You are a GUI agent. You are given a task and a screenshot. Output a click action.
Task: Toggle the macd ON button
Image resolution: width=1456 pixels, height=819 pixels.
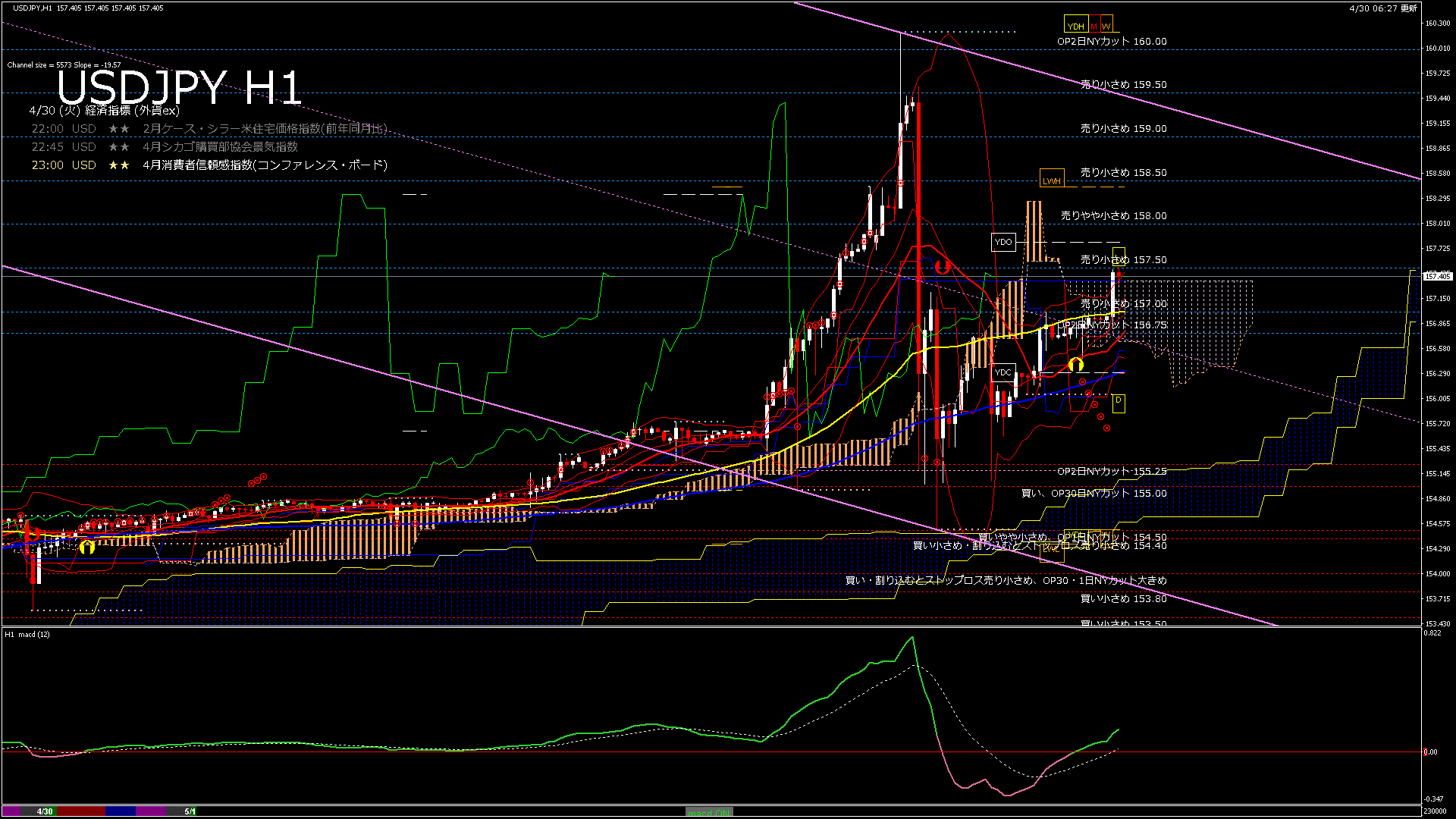[709, 811]
